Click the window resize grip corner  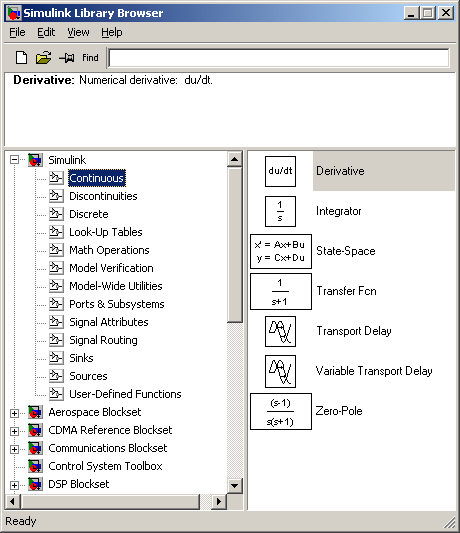(x=449, y=523)
